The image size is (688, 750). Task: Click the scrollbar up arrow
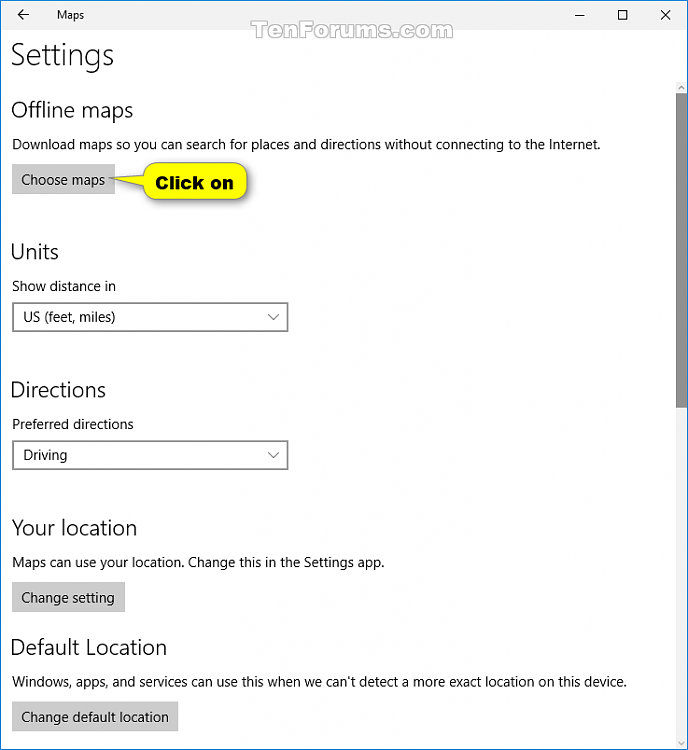point(681,88)
